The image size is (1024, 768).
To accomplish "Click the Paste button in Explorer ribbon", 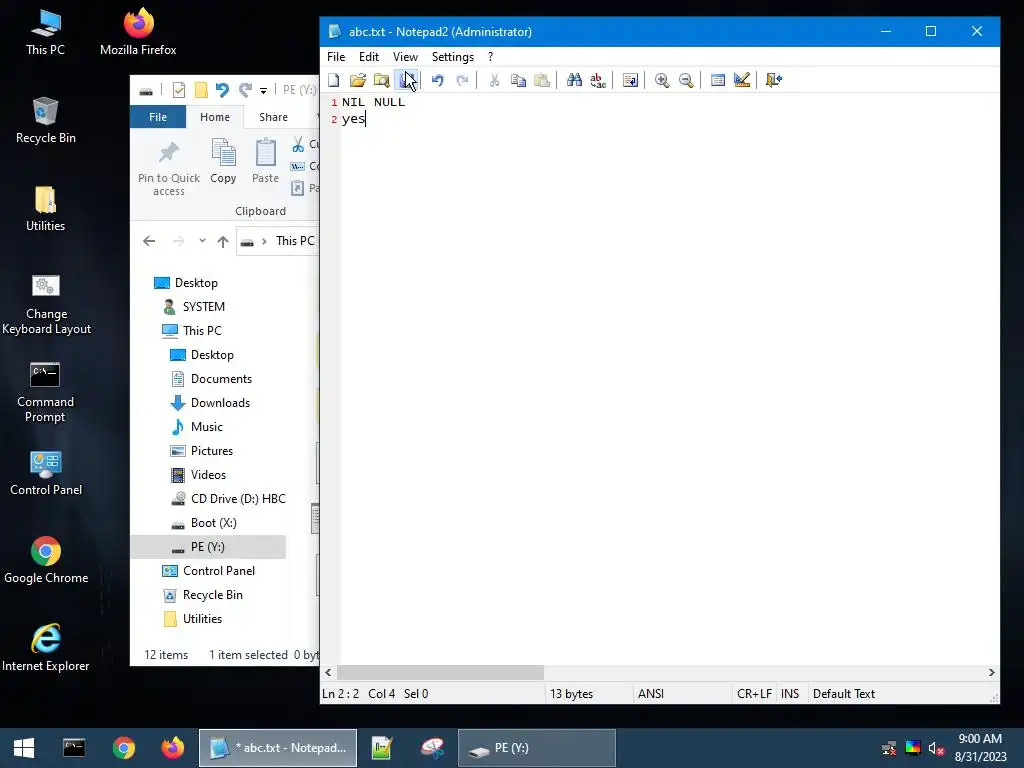I will tap(265, 161).
